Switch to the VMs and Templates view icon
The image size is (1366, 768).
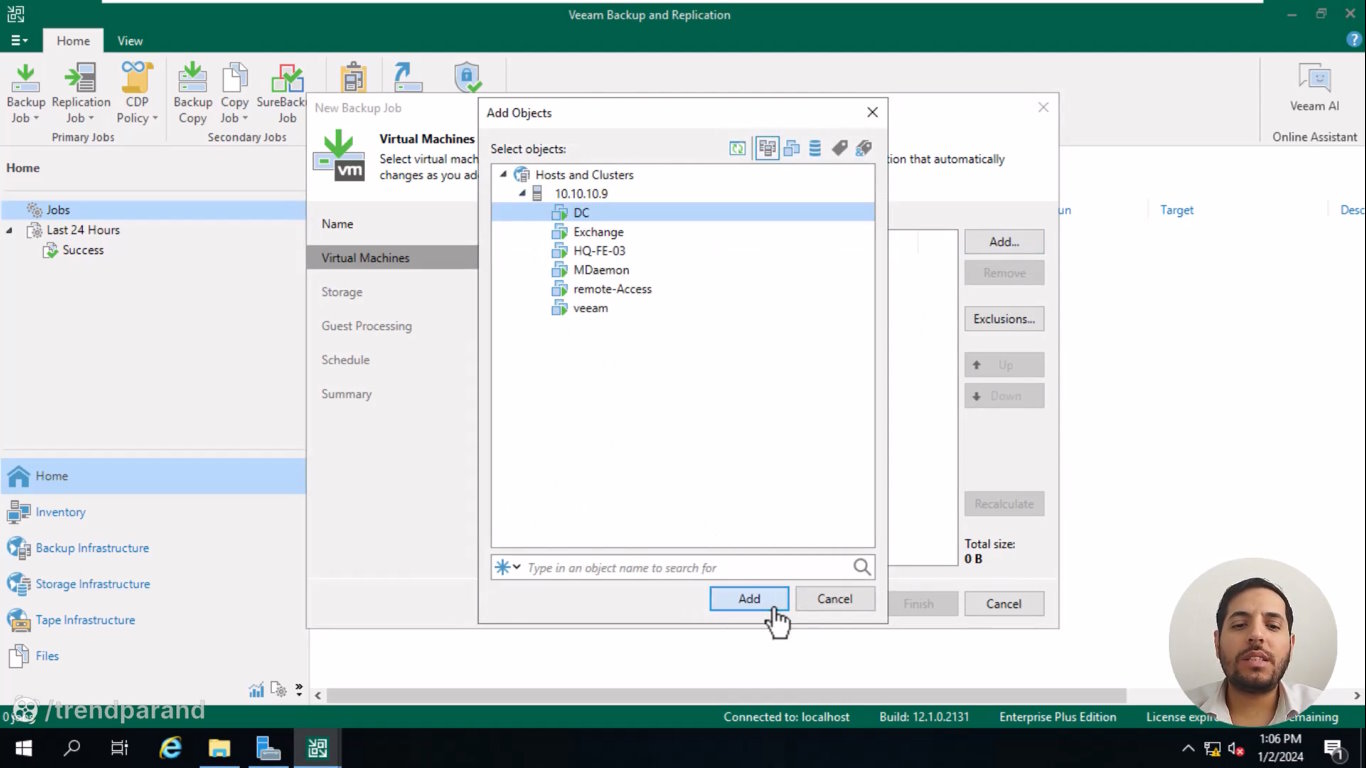(791, 149)
